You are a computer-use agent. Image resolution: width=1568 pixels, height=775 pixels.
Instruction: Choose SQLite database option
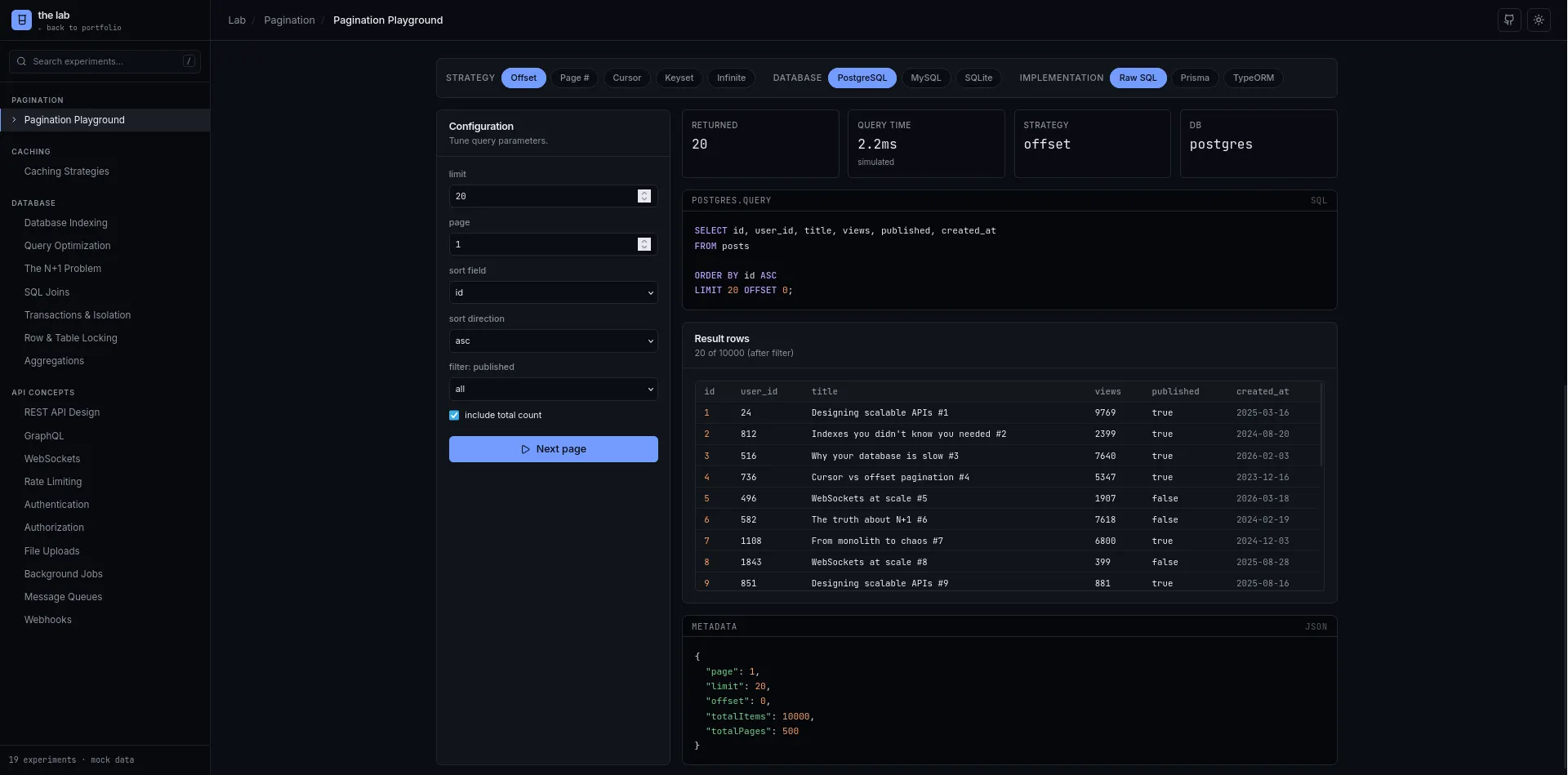tap(978, 78)
